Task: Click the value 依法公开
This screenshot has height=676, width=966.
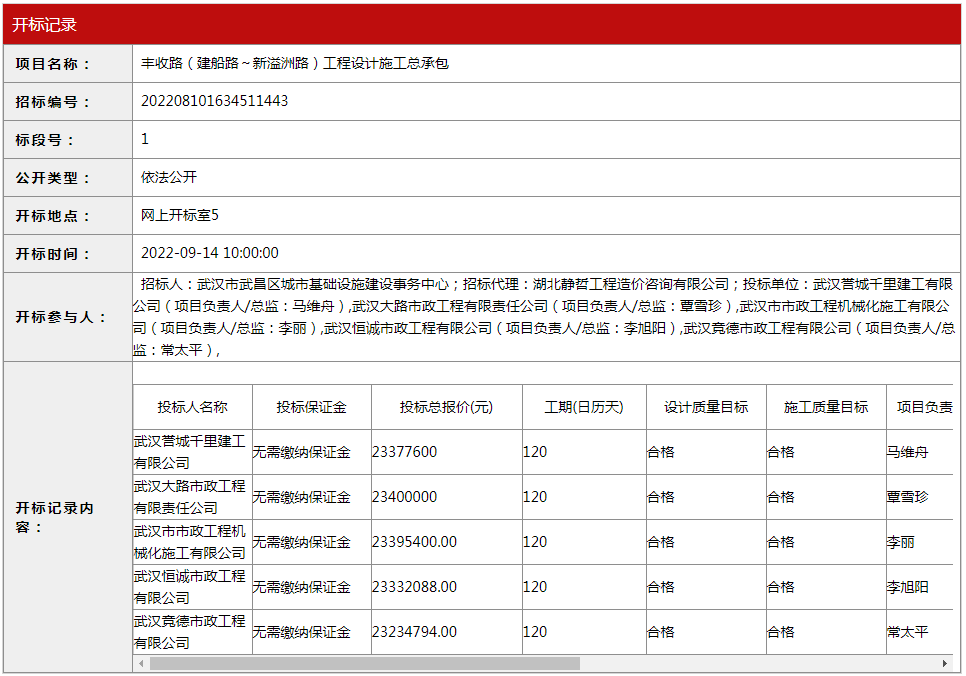Action: coord(169,177)
